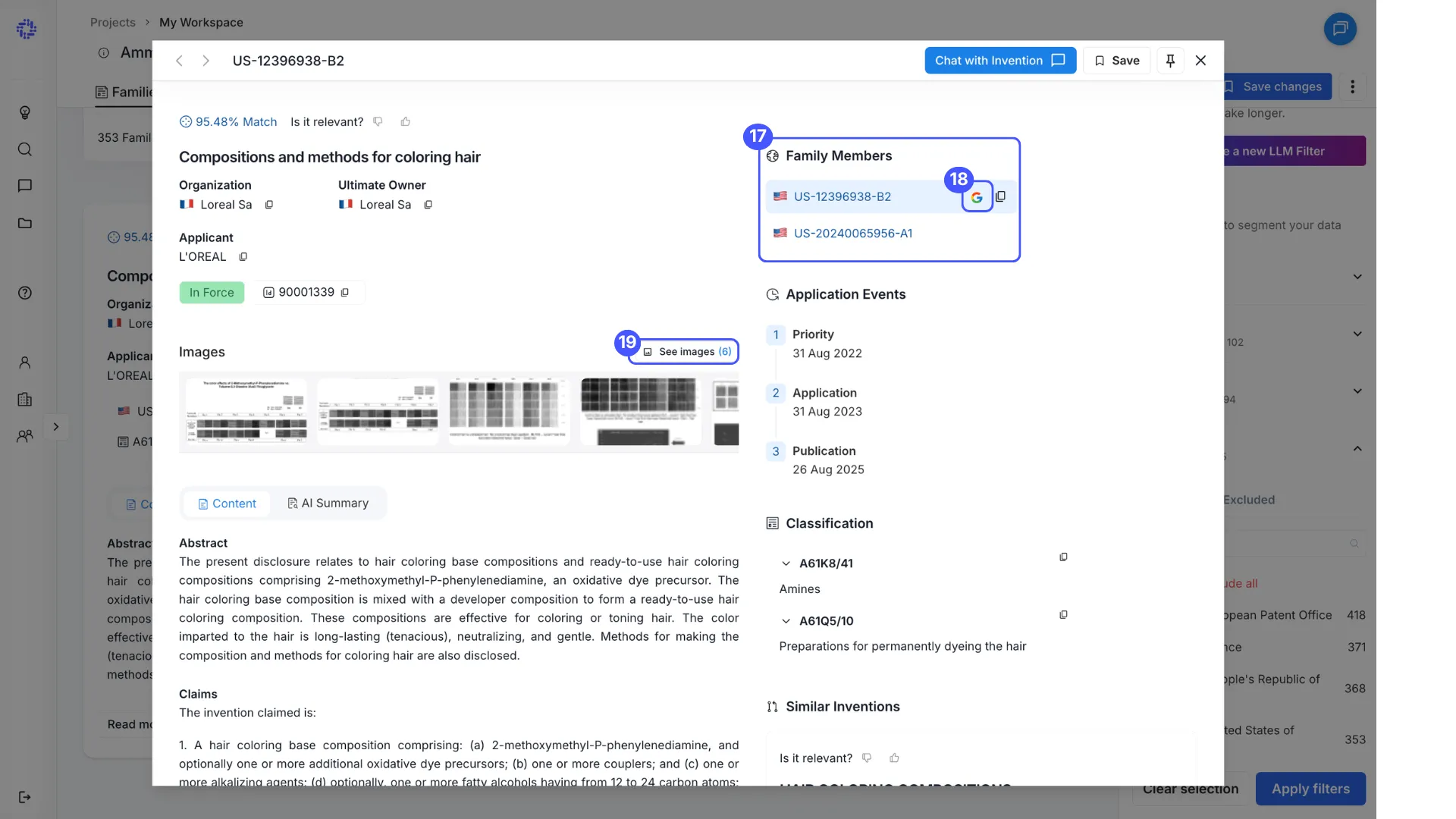Copy classification code A61K8/41
This screenshot has height=819, width=1456.
tap(1063, 557)
